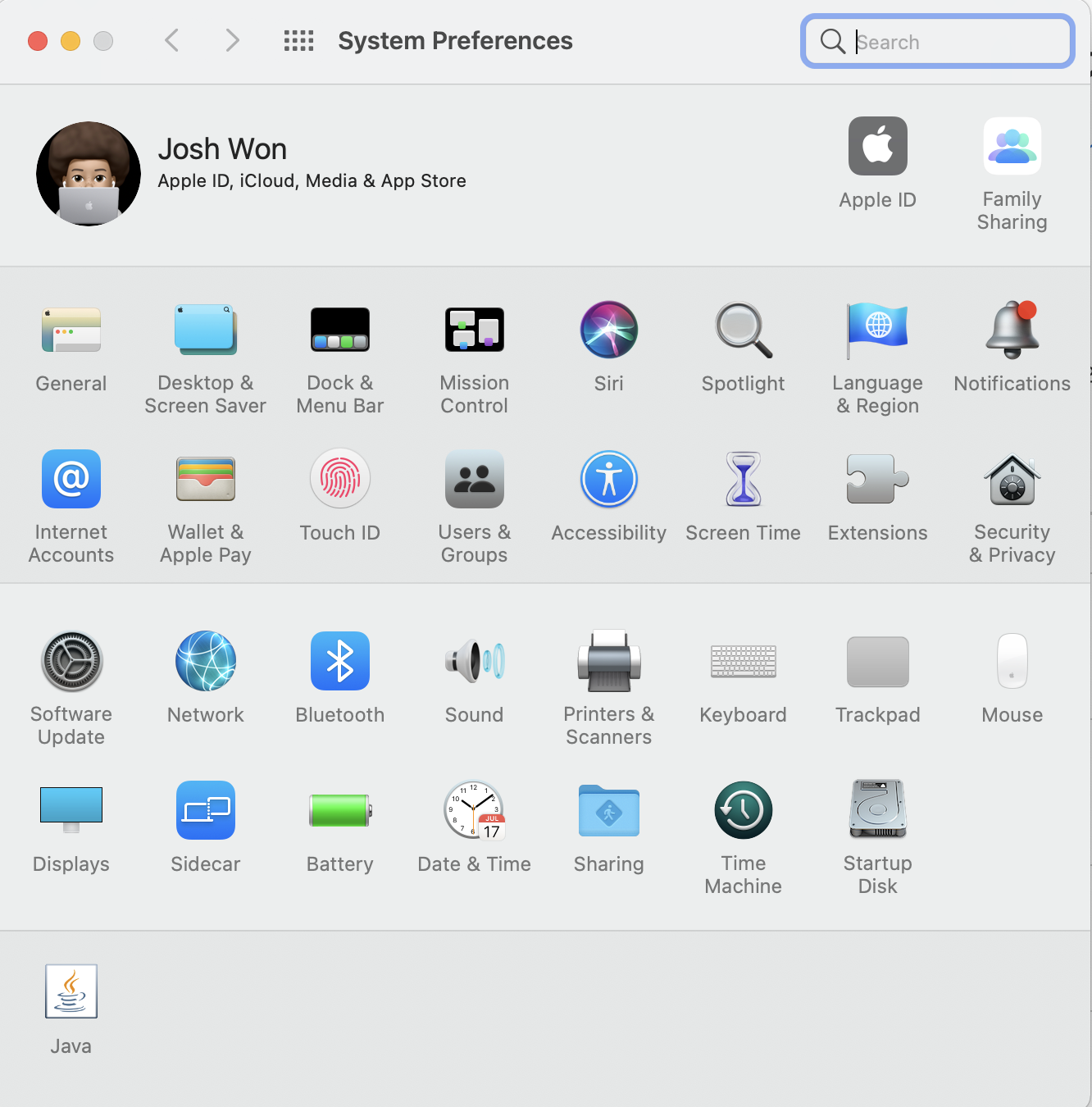Open Spotlight preferences
Viewport: 1092px width, 1107px height.
point(744,330)
